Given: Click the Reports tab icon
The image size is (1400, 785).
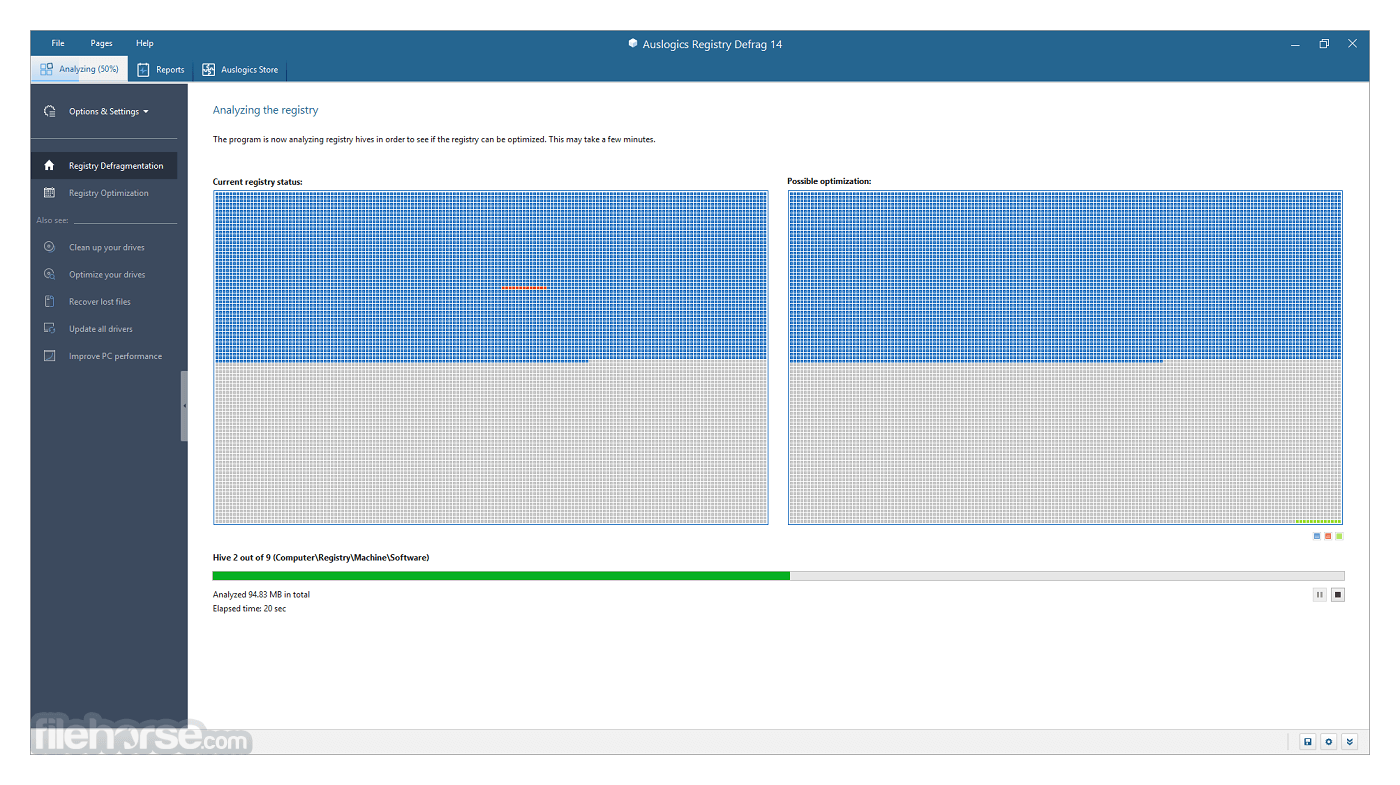Looking at the screenshot, I should [143, 70].
